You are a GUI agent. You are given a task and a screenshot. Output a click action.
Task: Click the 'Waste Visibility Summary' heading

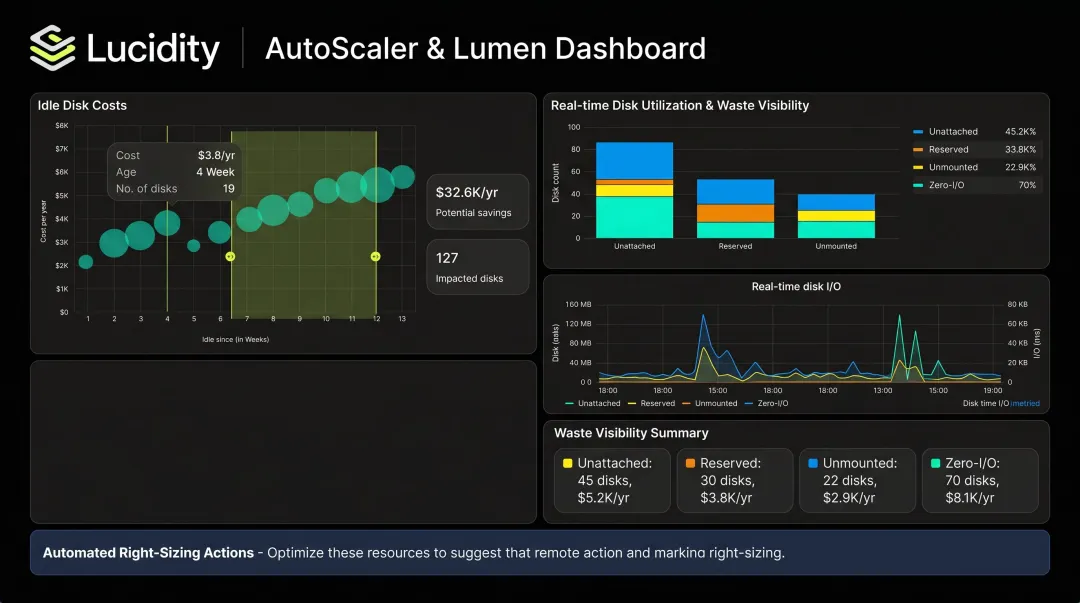(x=631, y=433)
